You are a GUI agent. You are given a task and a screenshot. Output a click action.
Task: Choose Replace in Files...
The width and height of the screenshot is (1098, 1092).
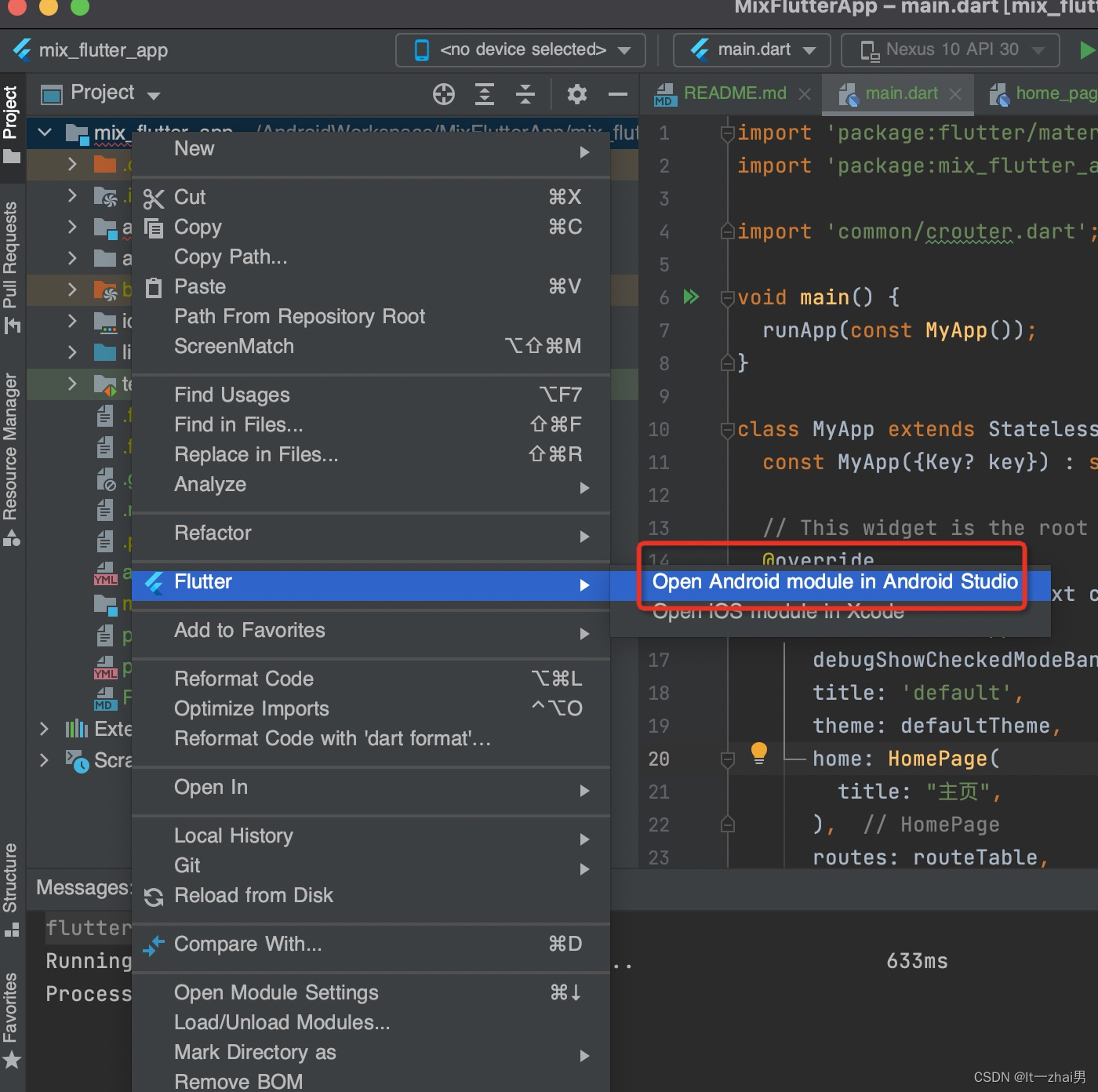coord(371,455)
